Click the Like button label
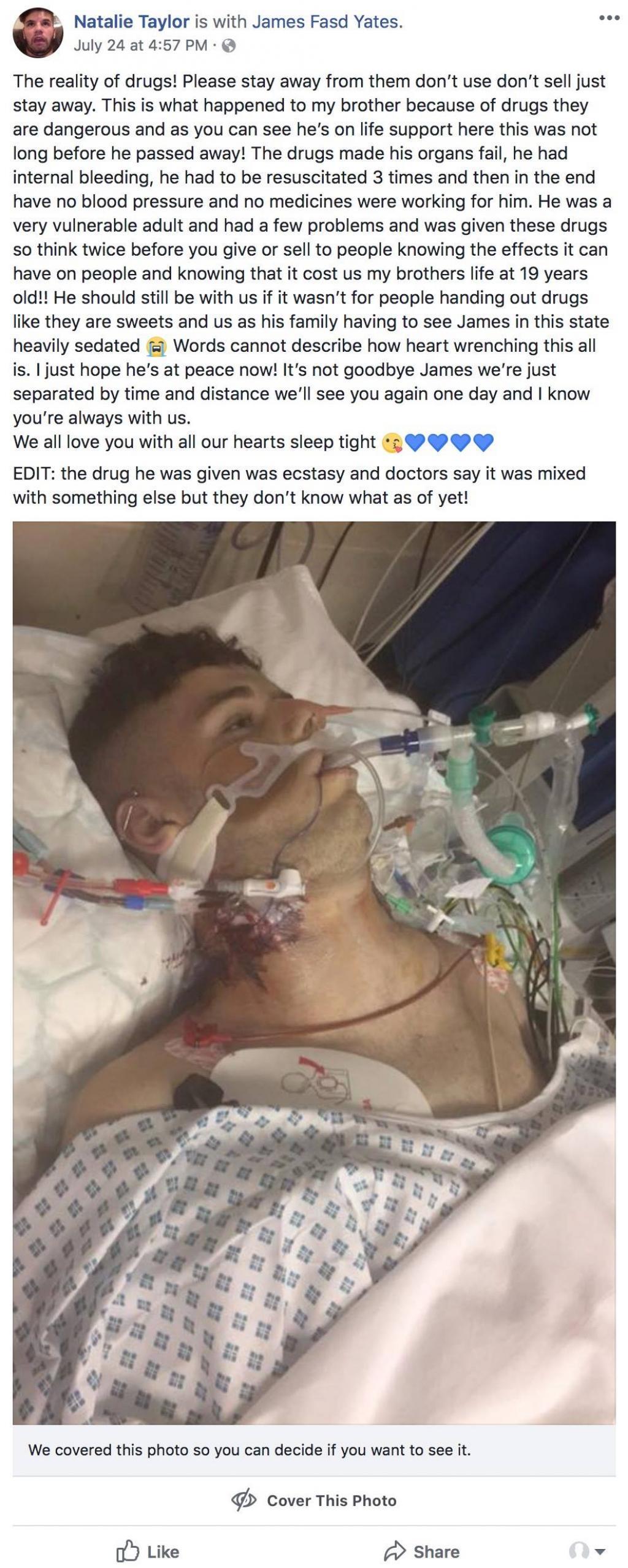The image size is (628, 1568). (x=163, y=1551)
